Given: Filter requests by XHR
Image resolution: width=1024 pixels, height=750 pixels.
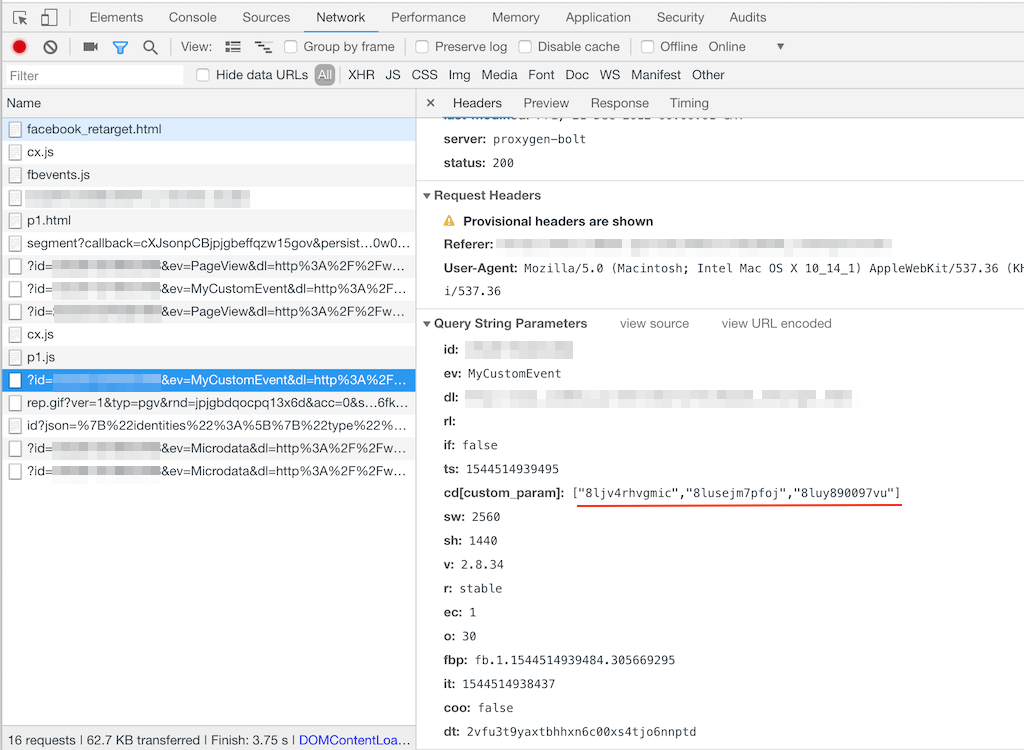Looking at the screenshot, I should [361, 75].
